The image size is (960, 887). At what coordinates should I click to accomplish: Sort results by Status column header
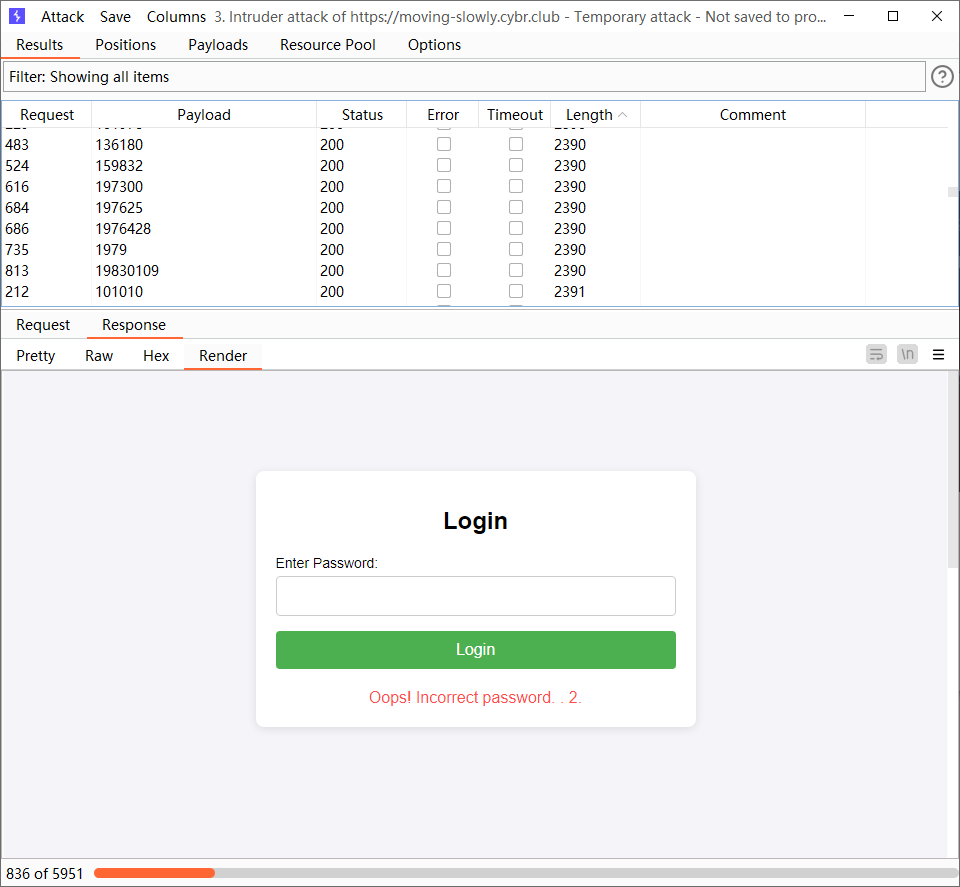[362, 115]
